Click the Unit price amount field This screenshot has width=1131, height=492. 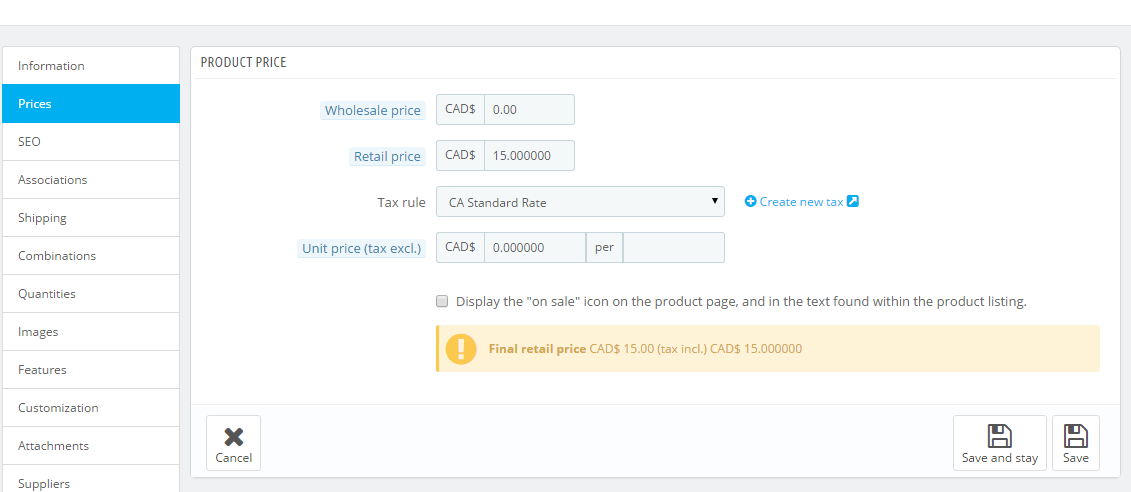tap(534, 248)
